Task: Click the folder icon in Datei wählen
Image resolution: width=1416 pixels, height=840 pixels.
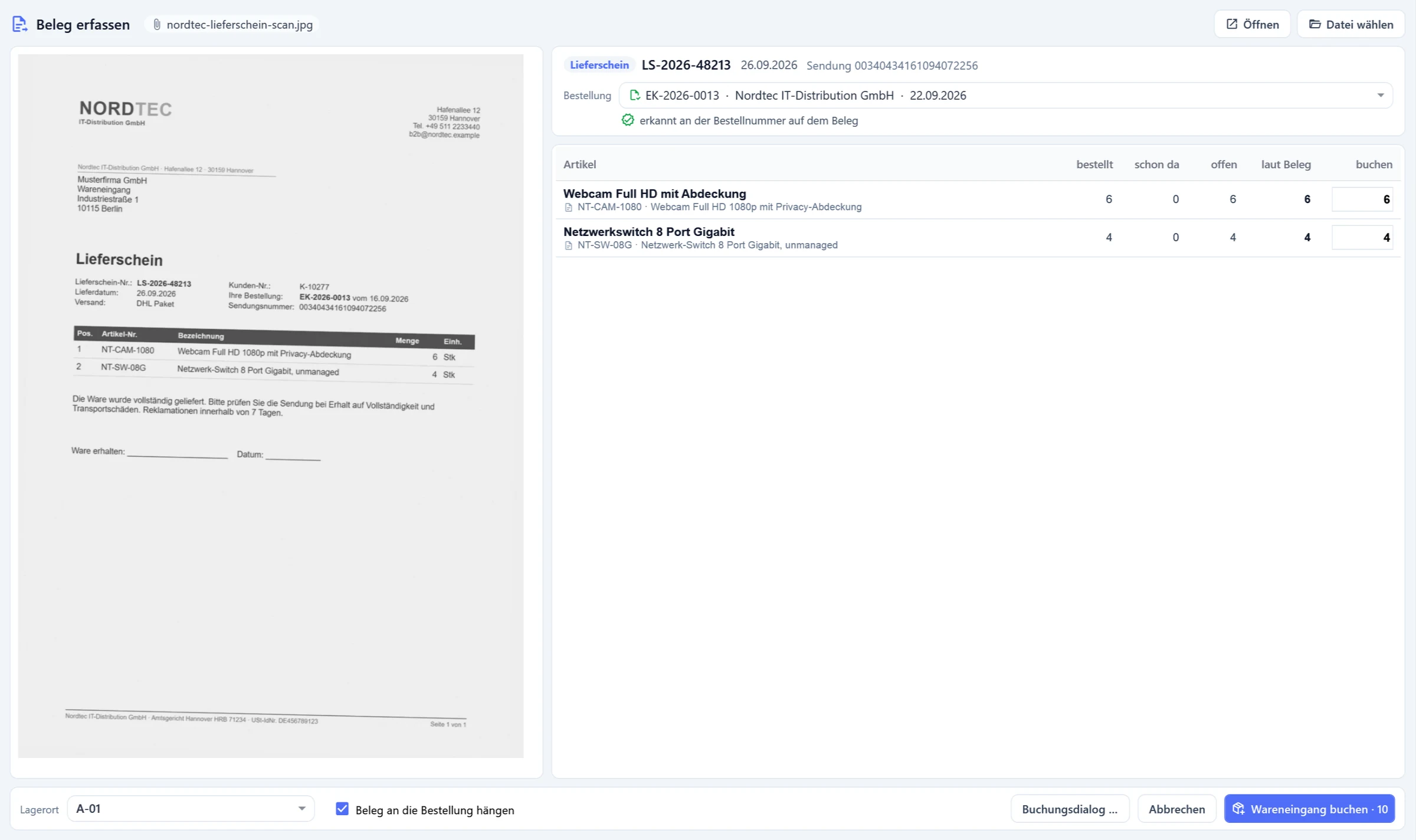Action: 1315,24
